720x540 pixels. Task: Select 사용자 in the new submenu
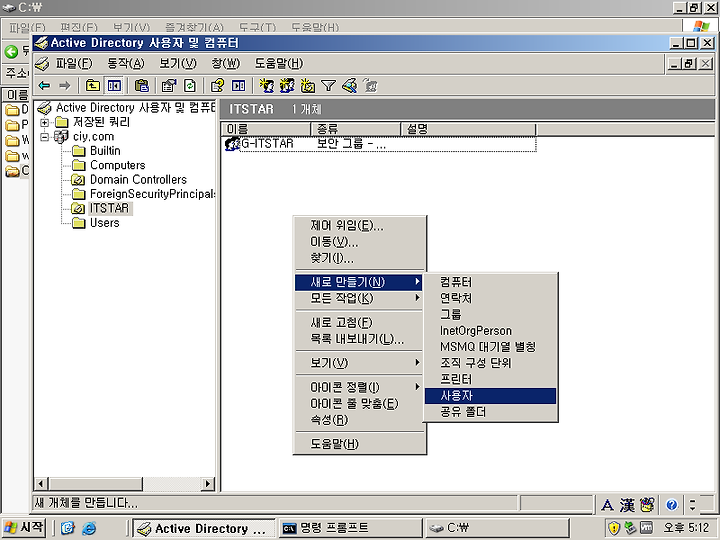[x=490, y=396]
